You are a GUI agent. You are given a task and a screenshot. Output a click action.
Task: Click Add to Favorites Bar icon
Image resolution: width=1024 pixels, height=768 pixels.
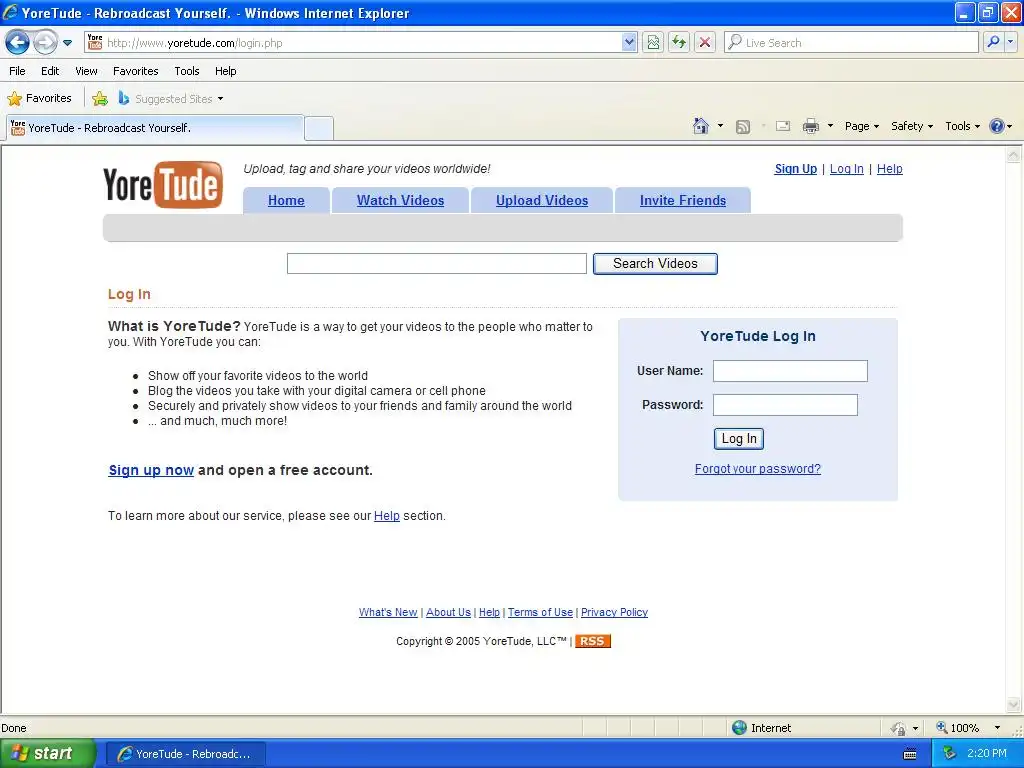coord(100,99)
